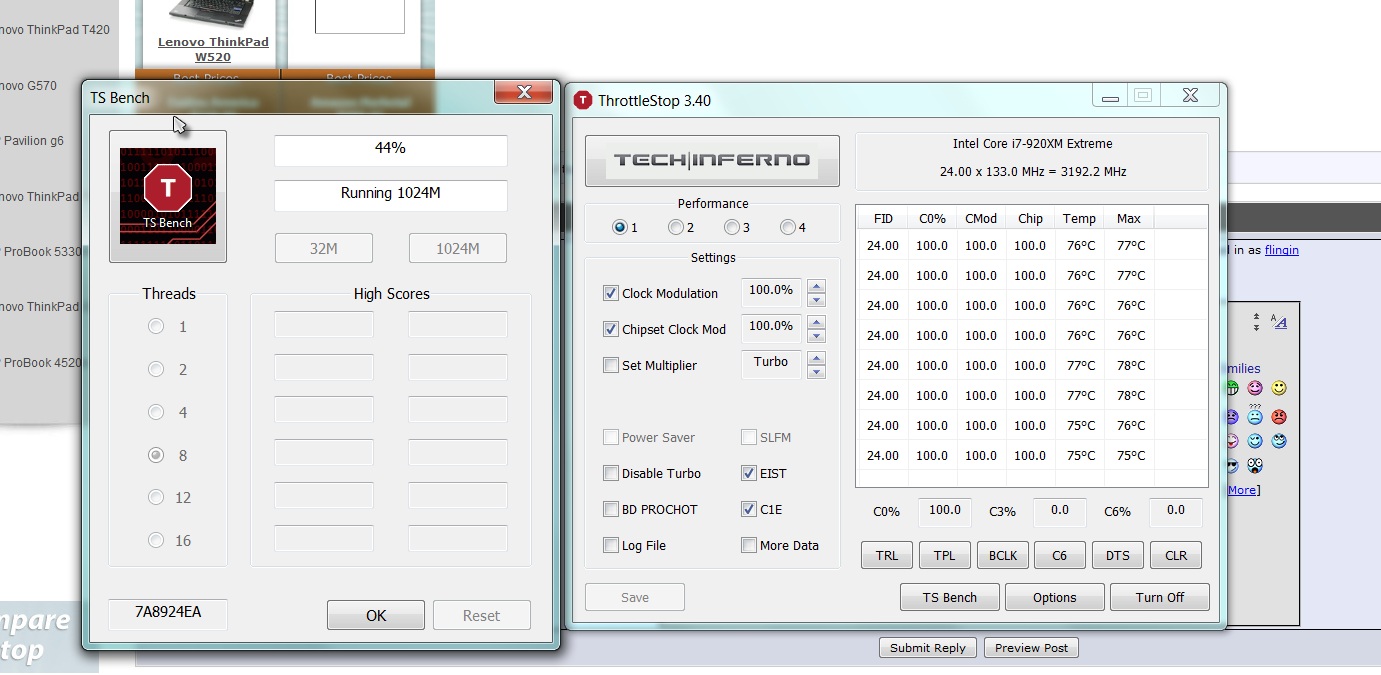Insert the red angry smiley

[x=1279, y=417]
